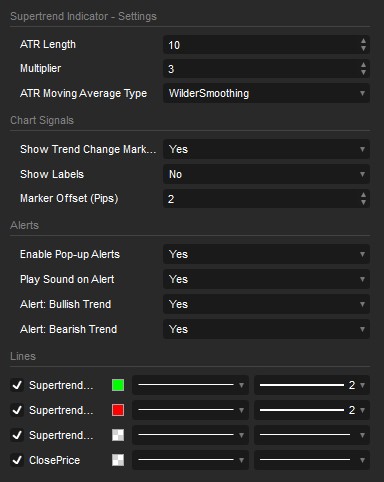
Task: Open the Alert: Bullish Trend dropdown
Action: [266, 304]
